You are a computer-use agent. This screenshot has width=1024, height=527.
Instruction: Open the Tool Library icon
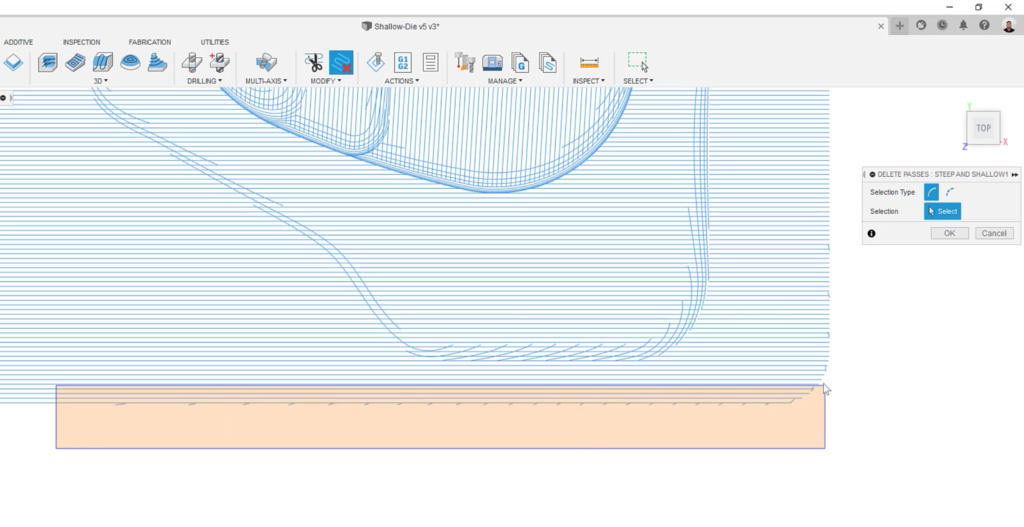point(464,62)
